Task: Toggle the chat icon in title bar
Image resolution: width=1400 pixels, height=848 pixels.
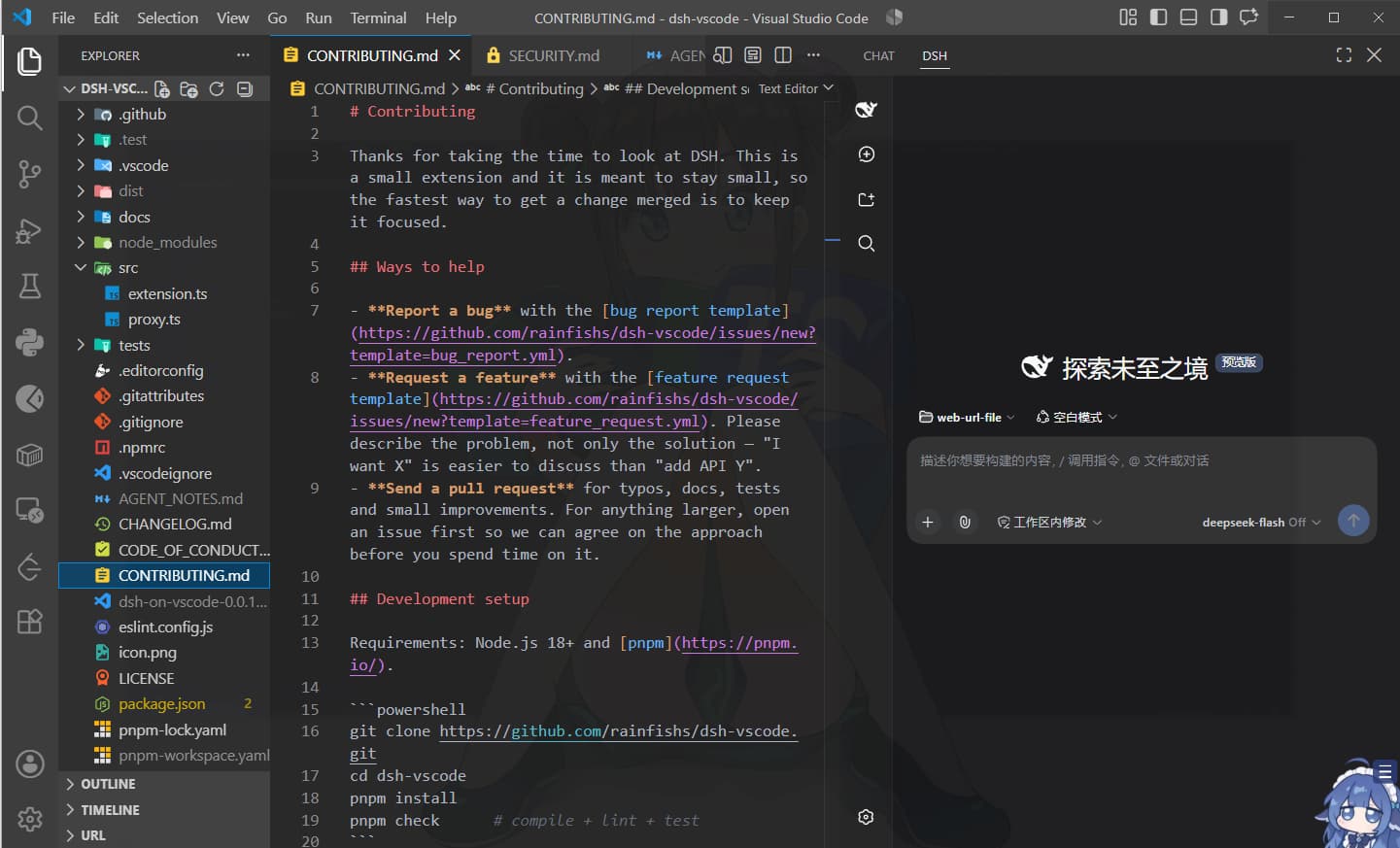Action: click(1249, 17)
